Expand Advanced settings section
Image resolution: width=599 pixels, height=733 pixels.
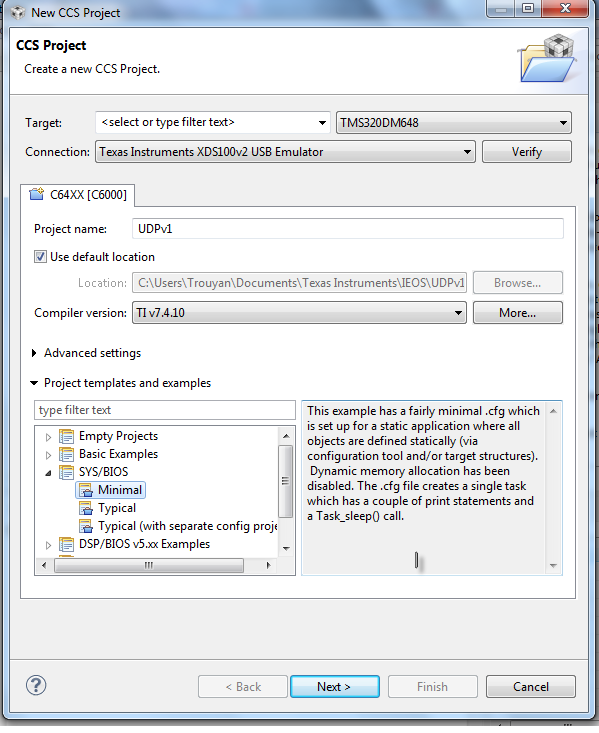point(34,353)
